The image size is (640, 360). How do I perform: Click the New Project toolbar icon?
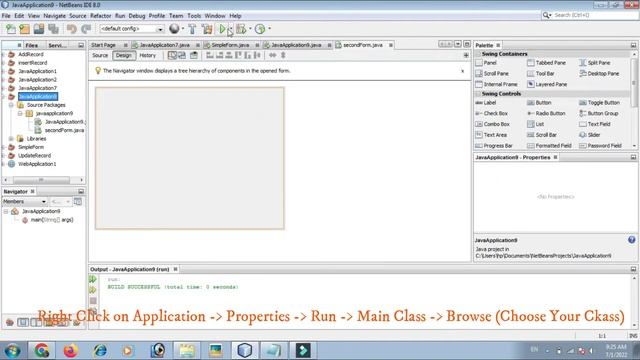[25, 29]
